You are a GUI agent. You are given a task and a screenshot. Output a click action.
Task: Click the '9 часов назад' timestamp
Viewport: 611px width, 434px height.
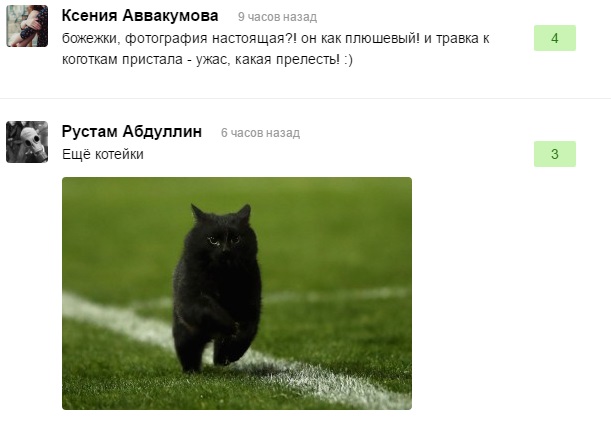(277, 17)
